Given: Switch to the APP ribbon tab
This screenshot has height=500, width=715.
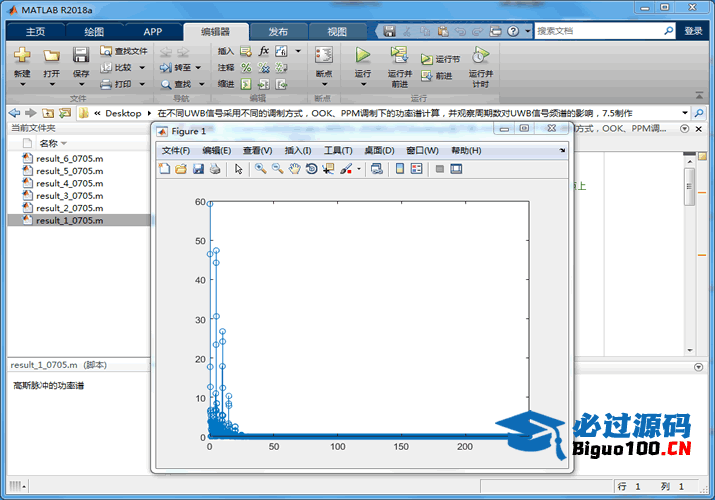Looking at the screenshot, I should point(153,31).
